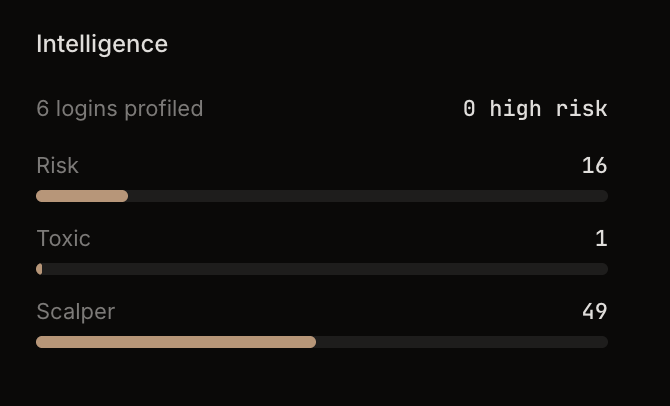Screen dimensions: 670x406
Task: Click the filled portion of Scalper bar
Action: coord(176,342)
